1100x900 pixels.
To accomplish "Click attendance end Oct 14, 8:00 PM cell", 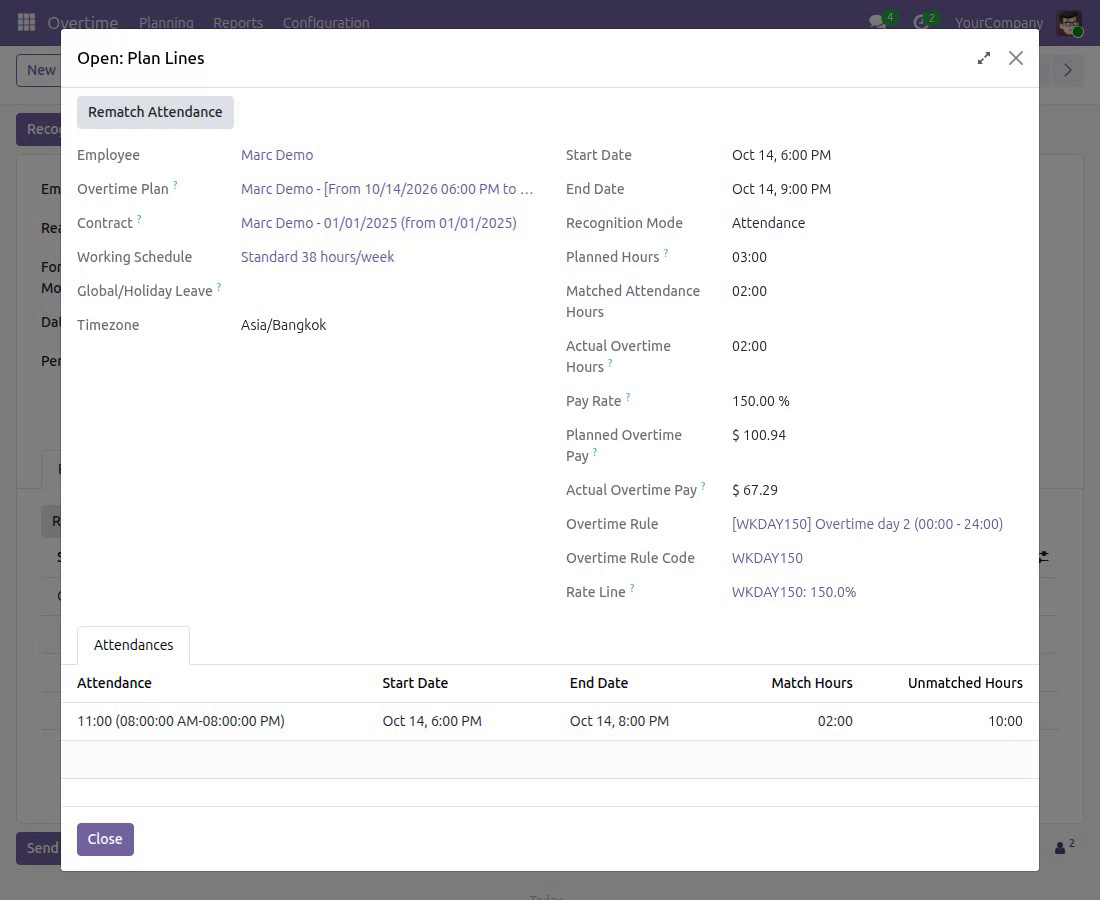I will (x=619, y=721).
